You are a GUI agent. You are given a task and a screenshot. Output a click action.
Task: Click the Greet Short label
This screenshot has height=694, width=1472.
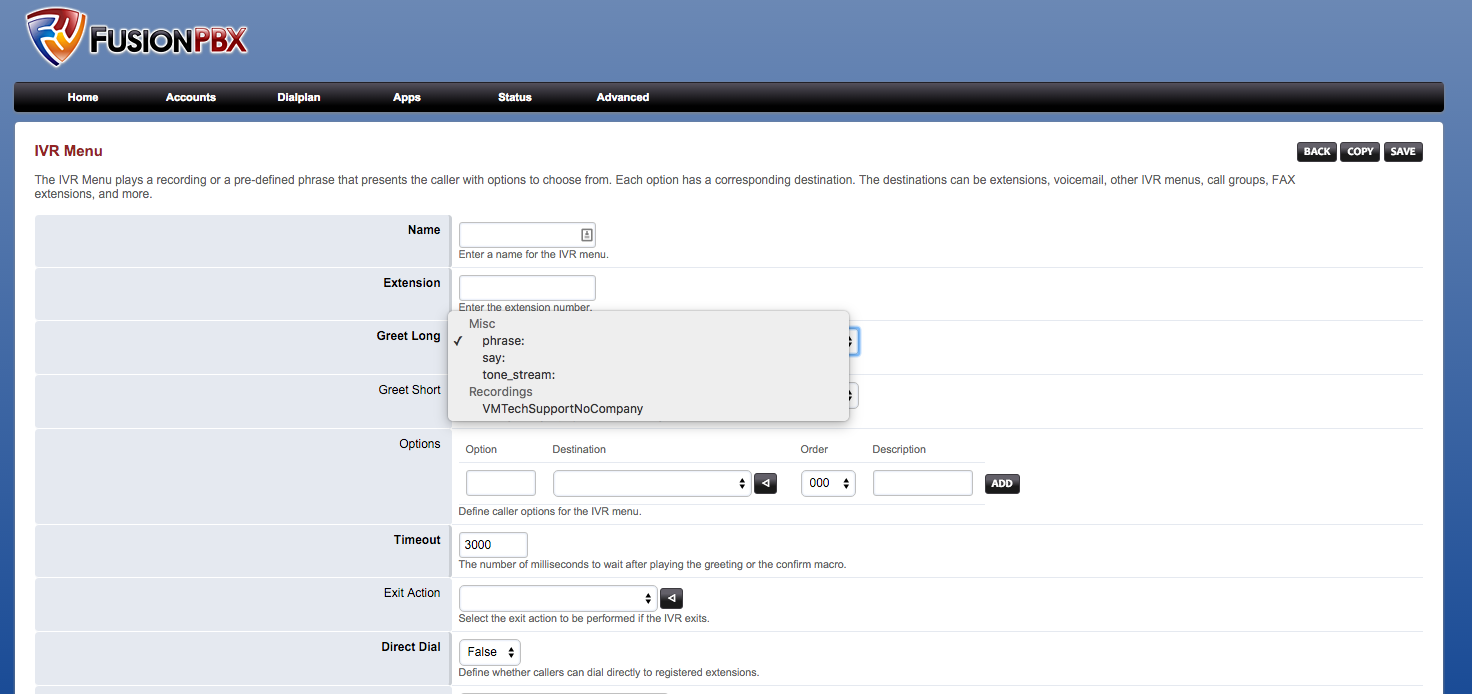coord(409,390)
